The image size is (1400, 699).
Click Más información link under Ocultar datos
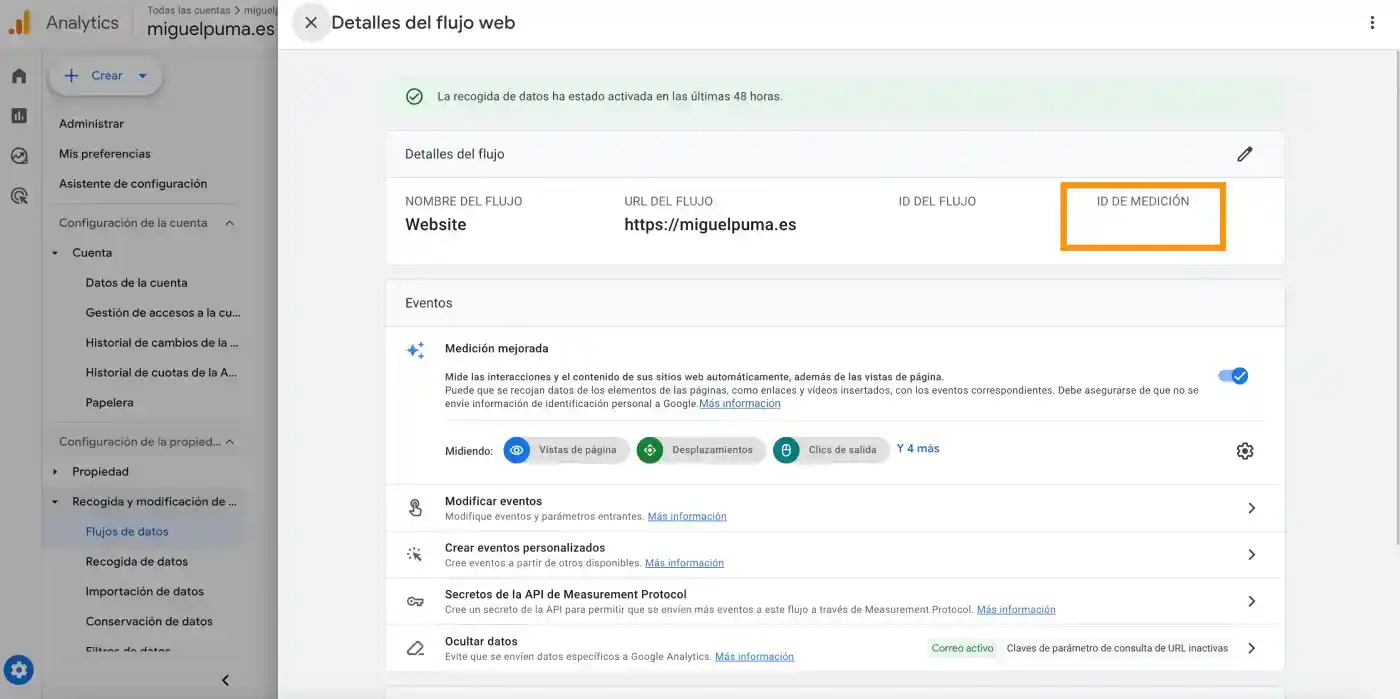tap(754, 657)
